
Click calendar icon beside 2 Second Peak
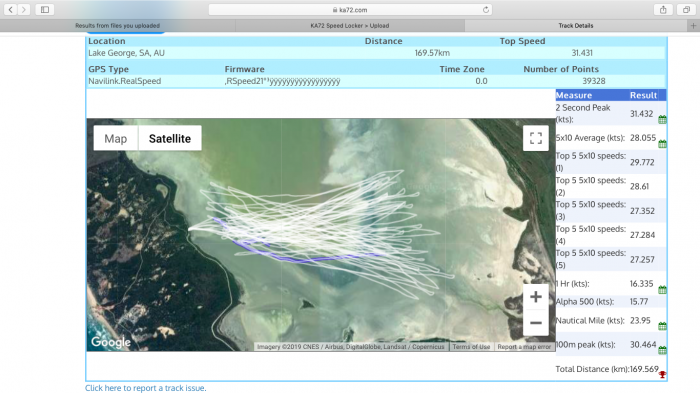[662, 119]
